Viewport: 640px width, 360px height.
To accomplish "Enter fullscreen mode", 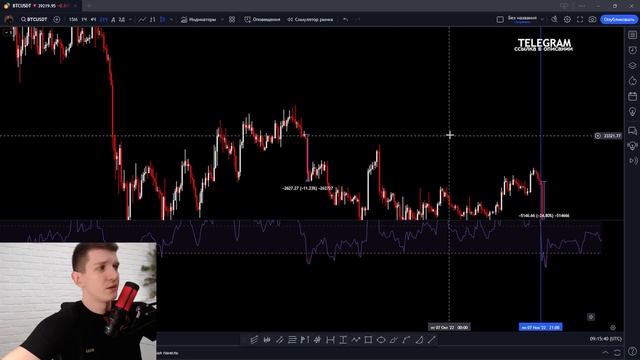I will click(x=580, y=20).
